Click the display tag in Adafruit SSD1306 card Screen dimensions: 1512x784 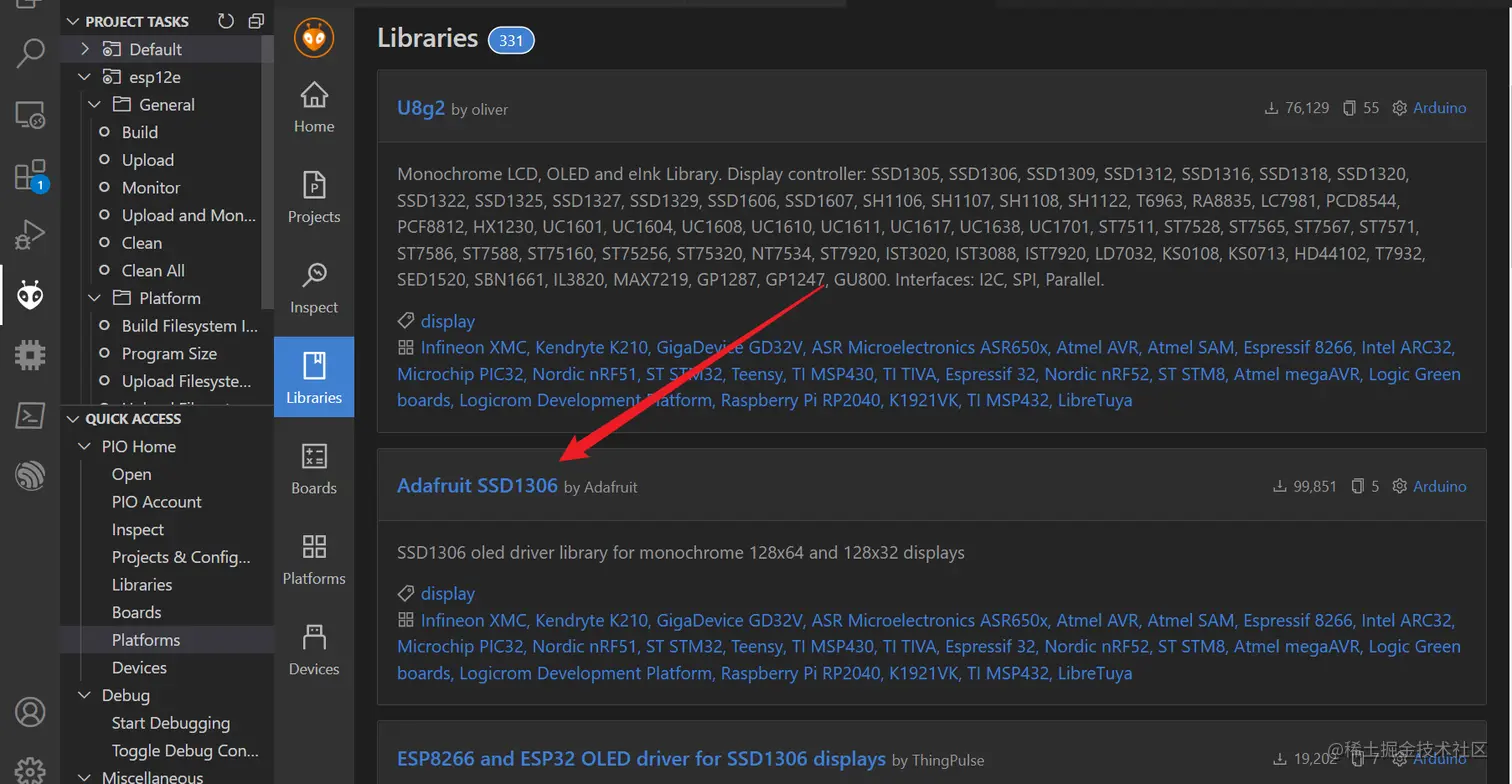pyautogui.click(x=447, y=593)
